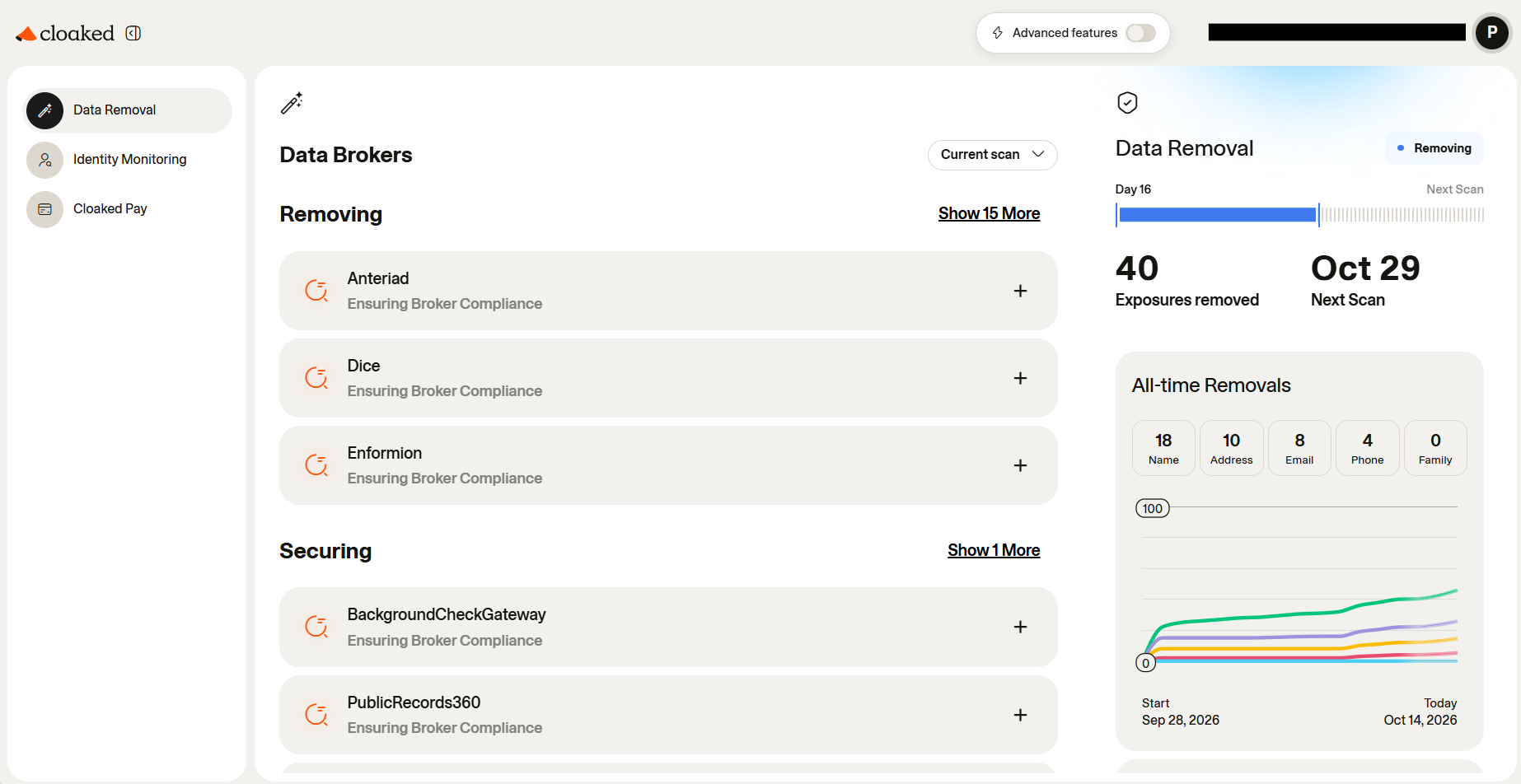Click the Cloaked Pay card icon

click(44, 209)
